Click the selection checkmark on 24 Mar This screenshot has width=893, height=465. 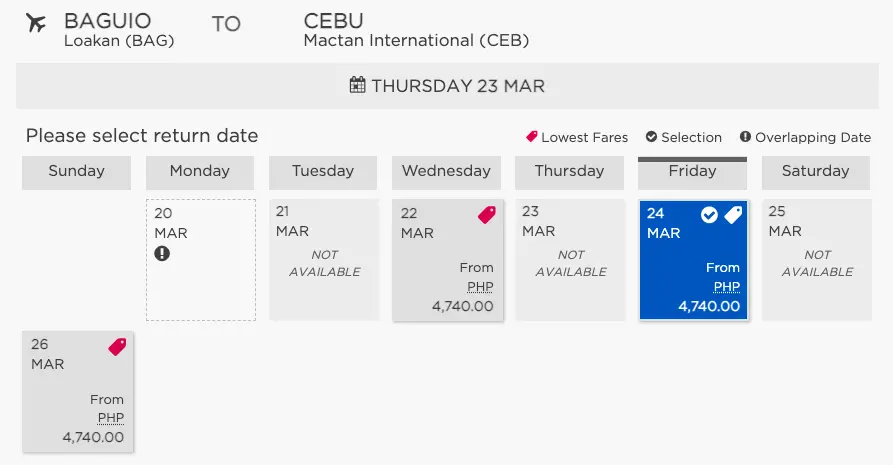coord(709,215)
